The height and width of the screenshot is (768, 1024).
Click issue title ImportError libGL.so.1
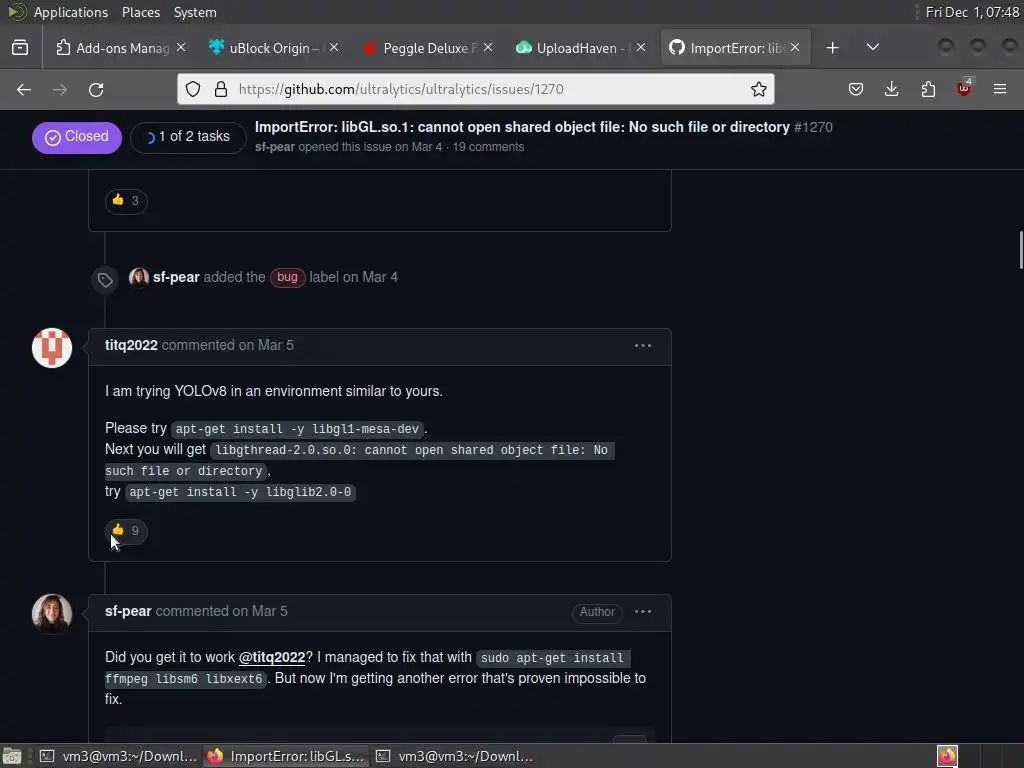tap(522, 127)
